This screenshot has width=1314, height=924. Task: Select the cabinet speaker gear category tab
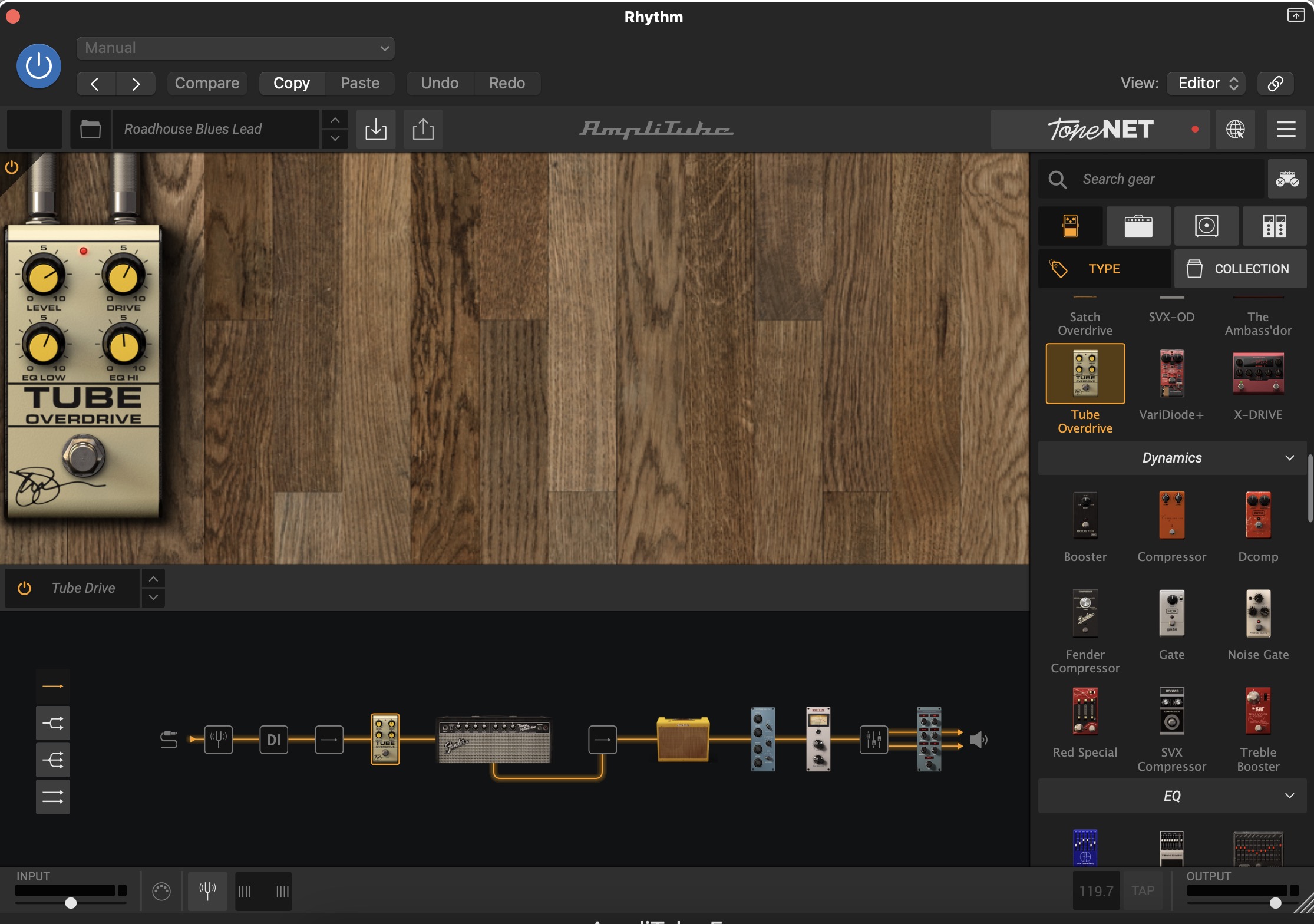1206,226
